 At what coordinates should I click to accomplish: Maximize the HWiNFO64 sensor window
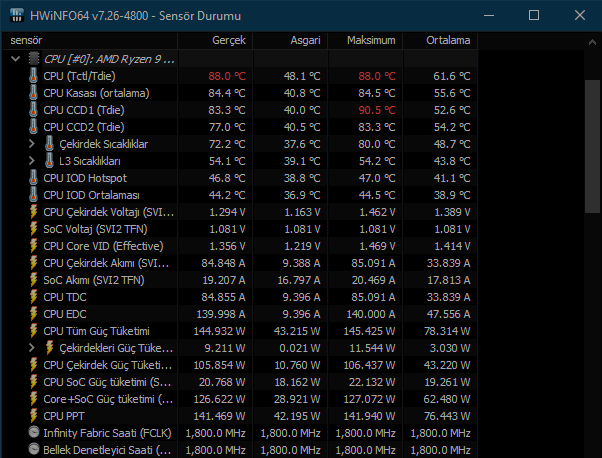click(x=534, y=15)
